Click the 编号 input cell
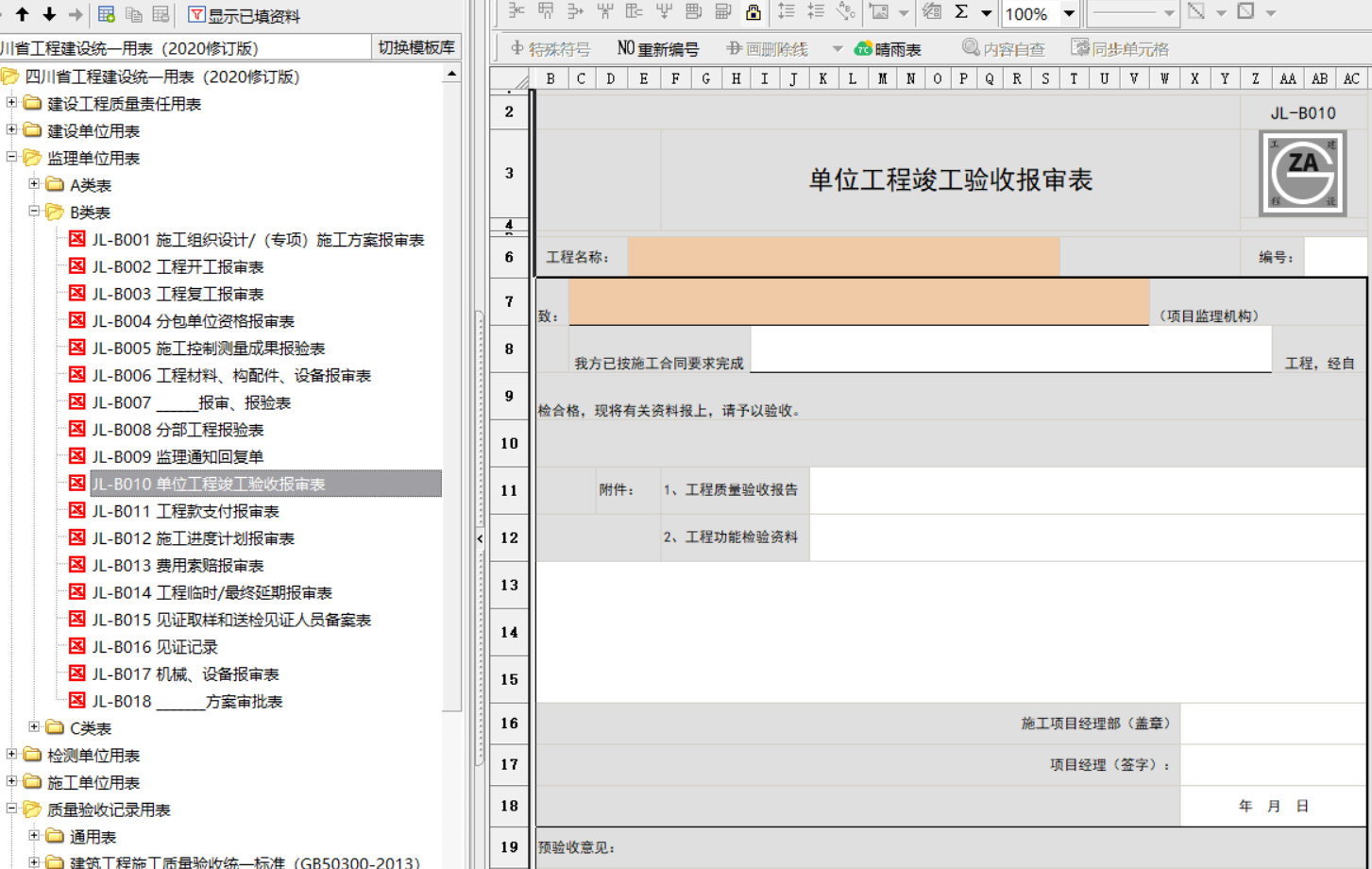 coord(1335,257)
